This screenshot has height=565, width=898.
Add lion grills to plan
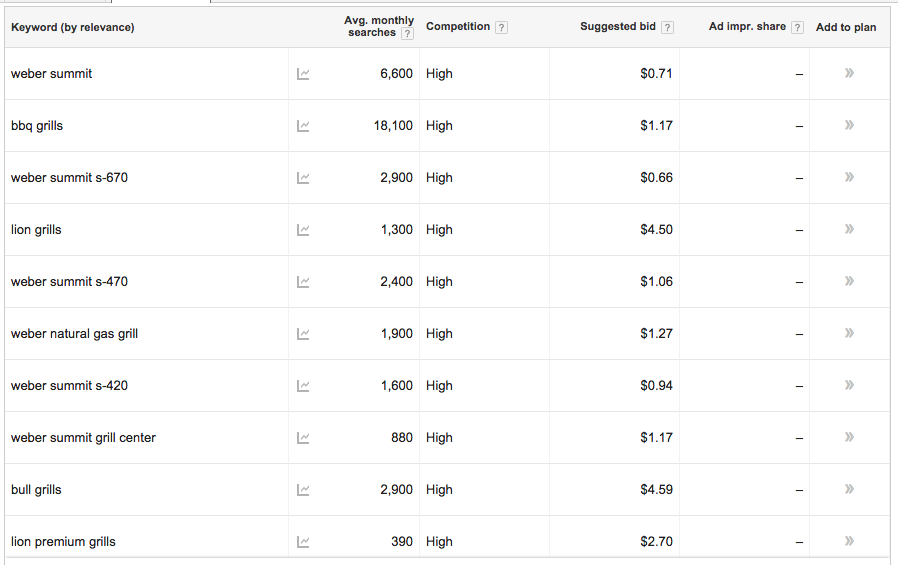(x=849, y=229)
